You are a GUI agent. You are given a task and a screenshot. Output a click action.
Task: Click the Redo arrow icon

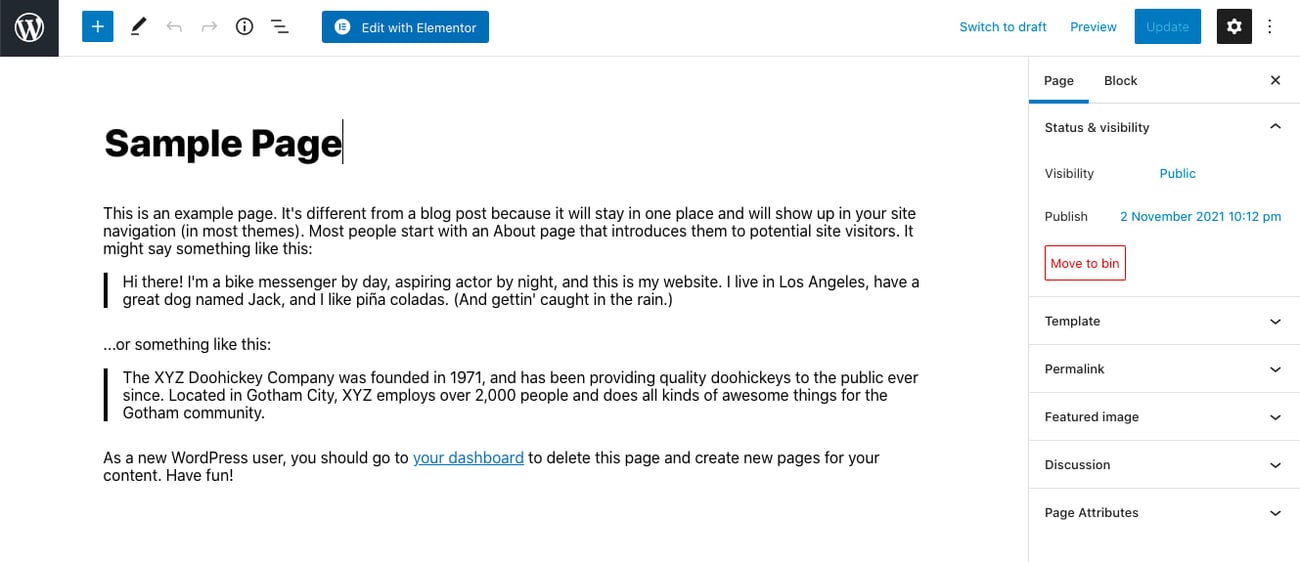(x=209, y=27)
